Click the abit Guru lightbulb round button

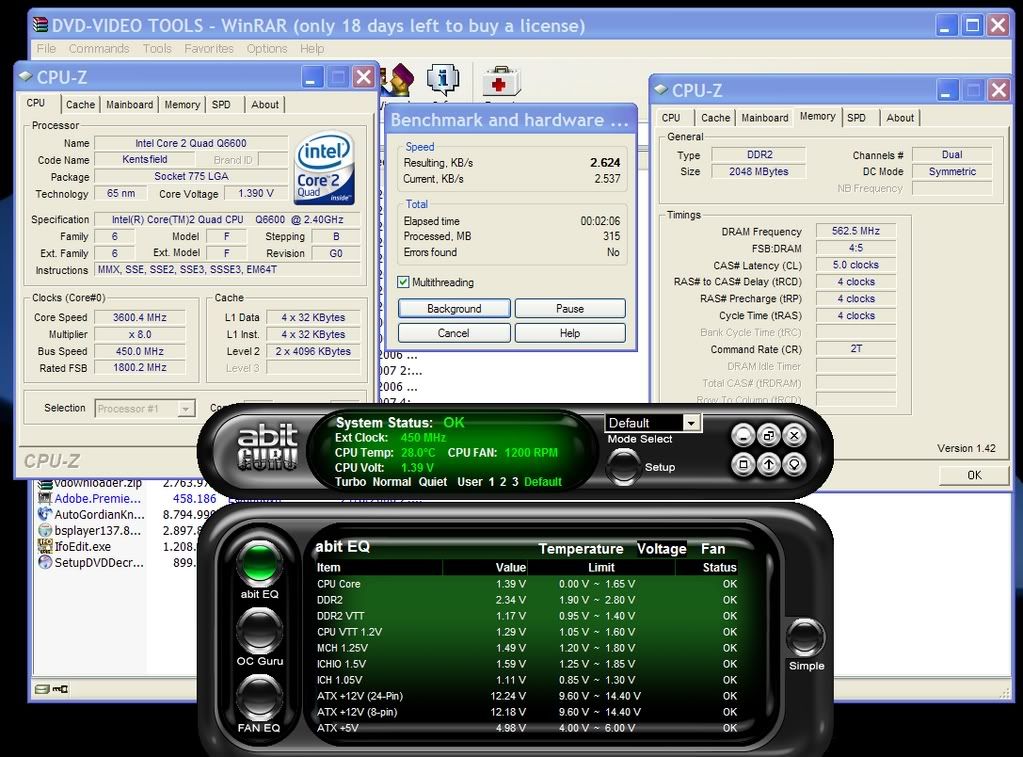[794, 465]
